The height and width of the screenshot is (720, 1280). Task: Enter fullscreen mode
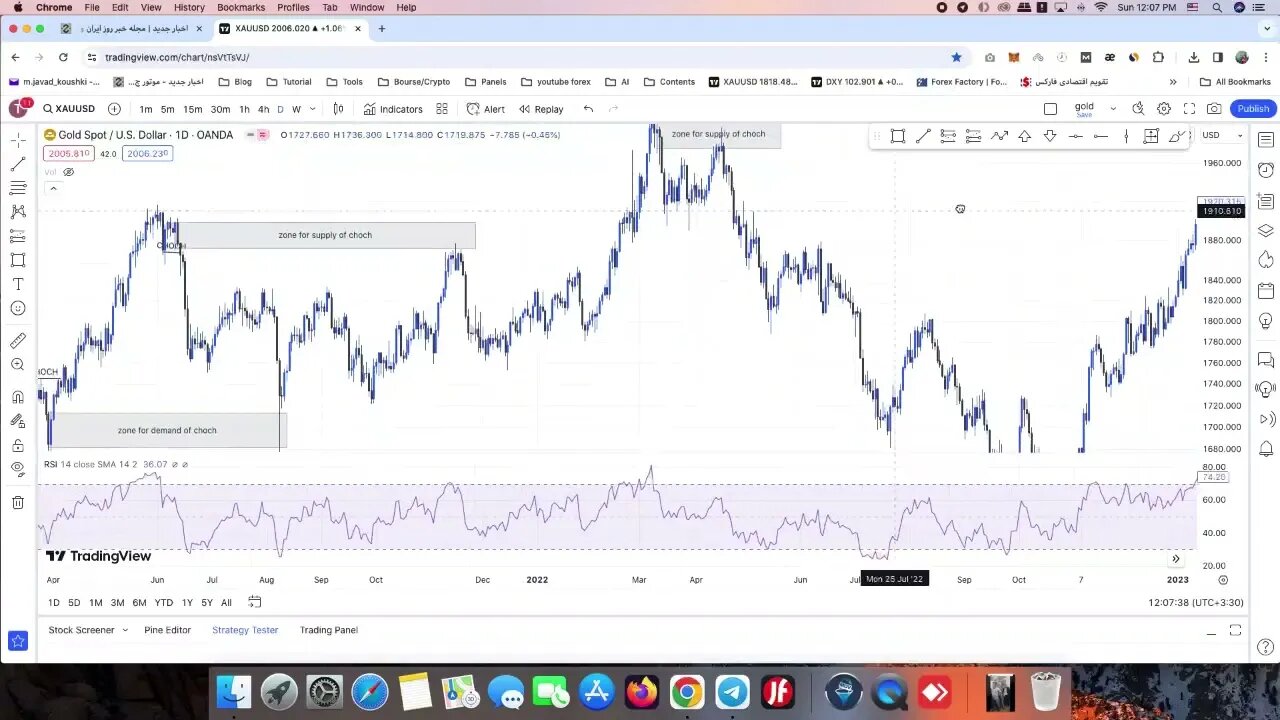(1189, 109)
